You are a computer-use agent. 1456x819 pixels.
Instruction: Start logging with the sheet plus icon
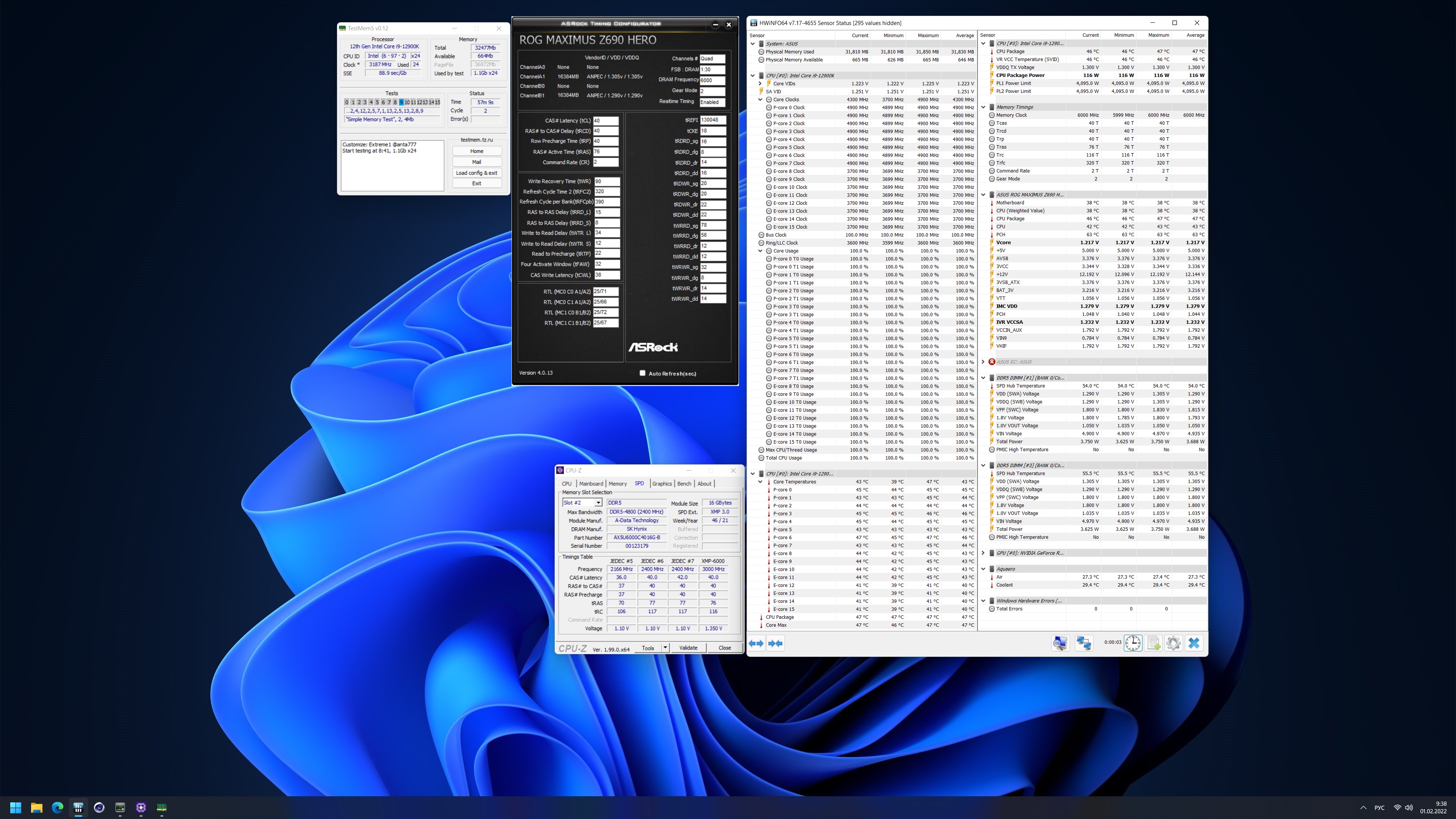coord(1153,643)
